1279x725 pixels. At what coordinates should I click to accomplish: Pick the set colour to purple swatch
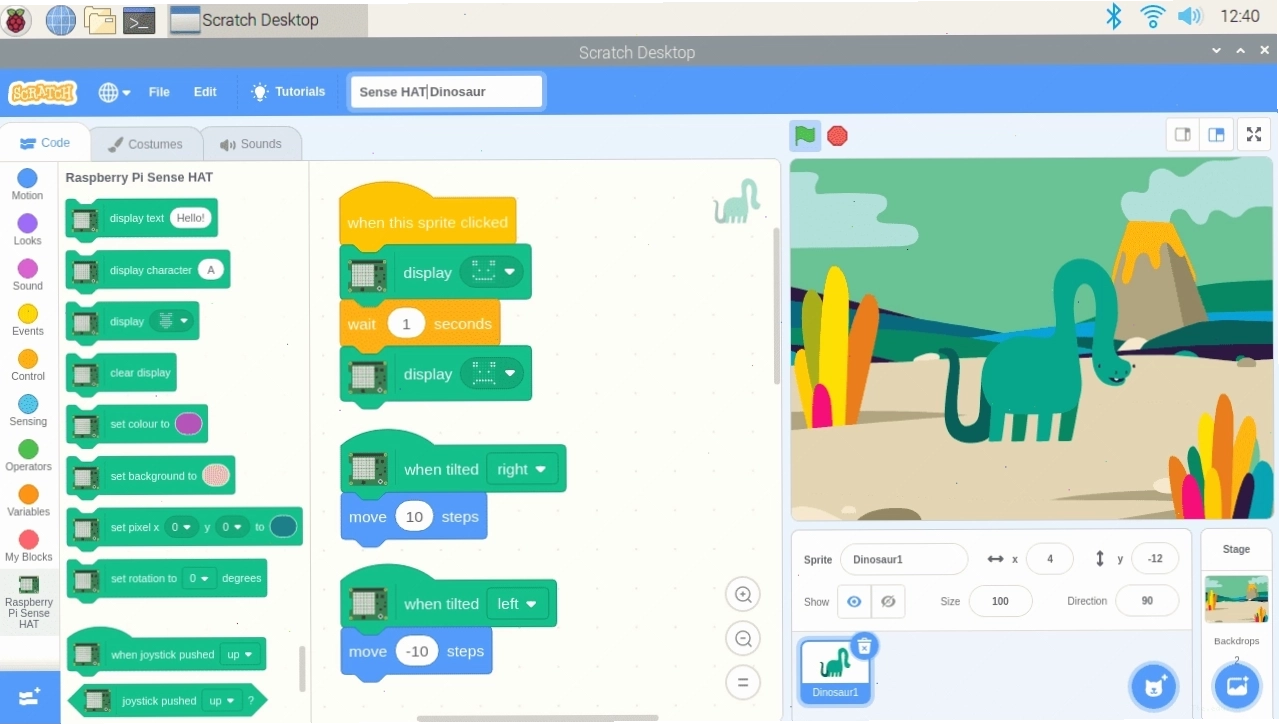189,424
